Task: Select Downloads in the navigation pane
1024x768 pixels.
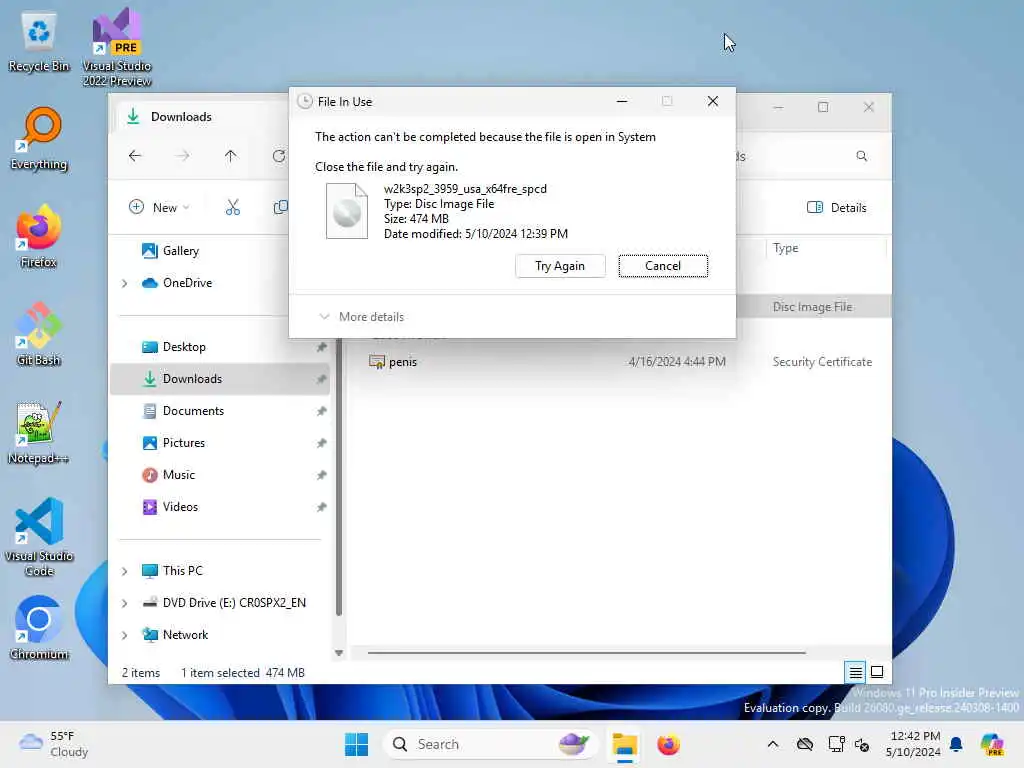Action: (x=220, y=379)
